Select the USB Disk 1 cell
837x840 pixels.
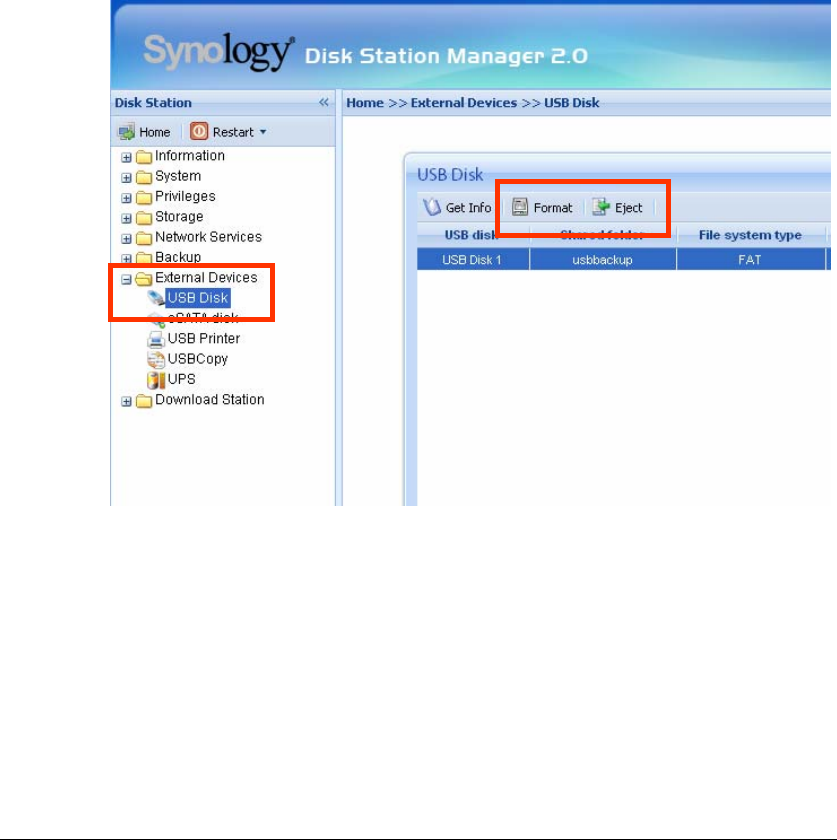(472, 260)
